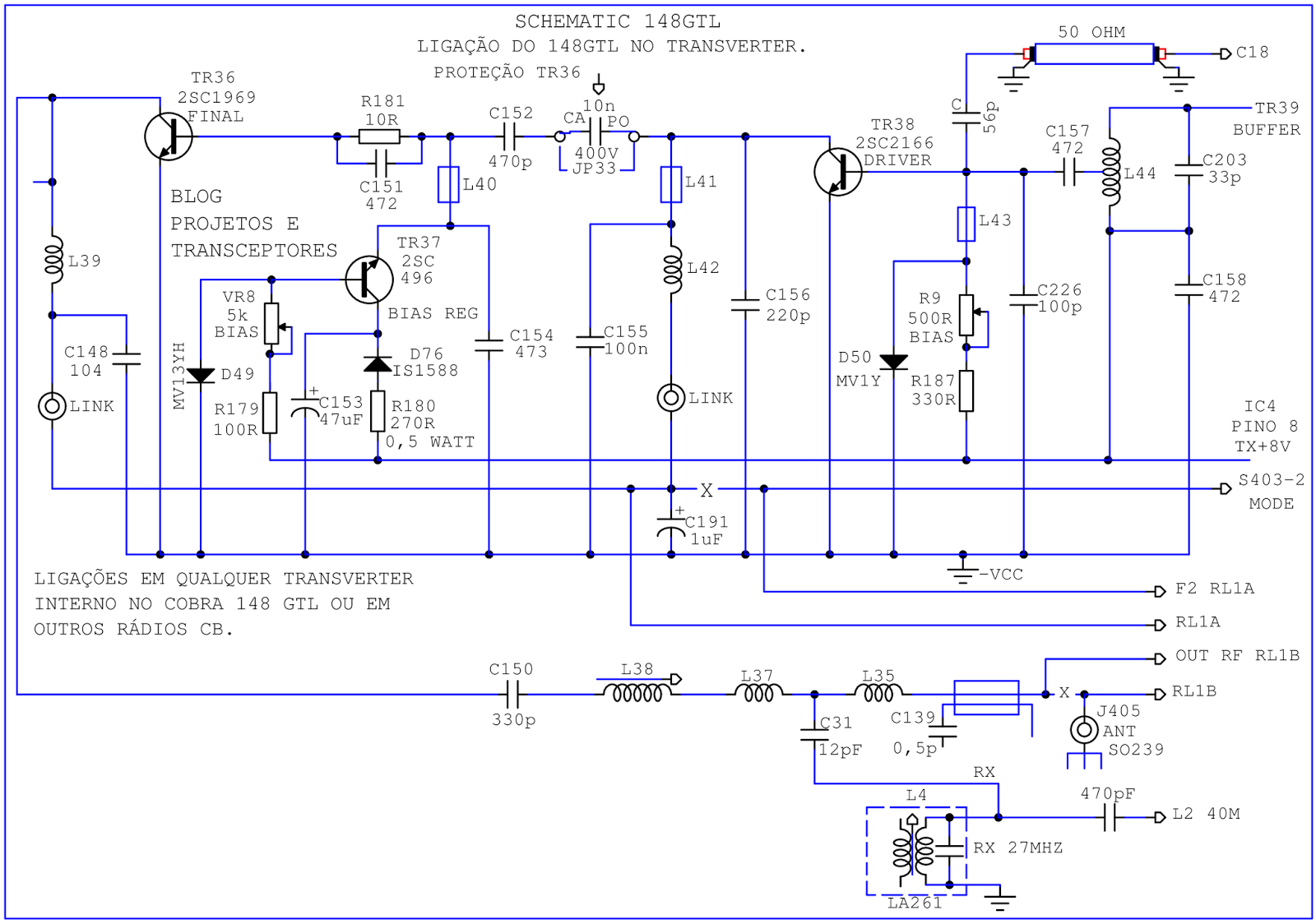Screen dimensions: 1316x924
Task: Select the R180 270R resistor symbol
Action: [378, 411]
